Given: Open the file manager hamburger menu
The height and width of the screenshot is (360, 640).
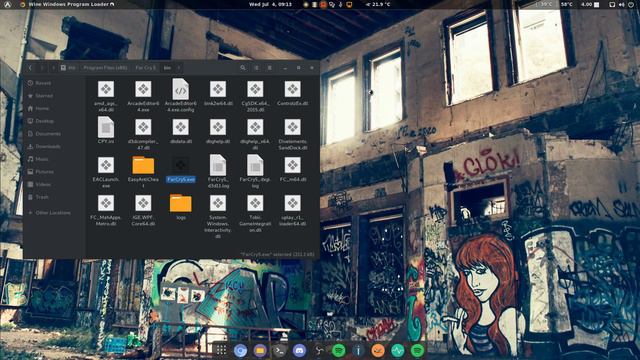Looking at the screenshot, I should 270,68.
